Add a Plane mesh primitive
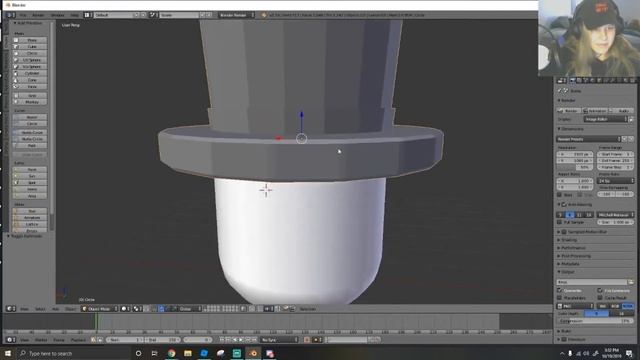Viewport: 640px width, 360px height. (x=29, y=40)
